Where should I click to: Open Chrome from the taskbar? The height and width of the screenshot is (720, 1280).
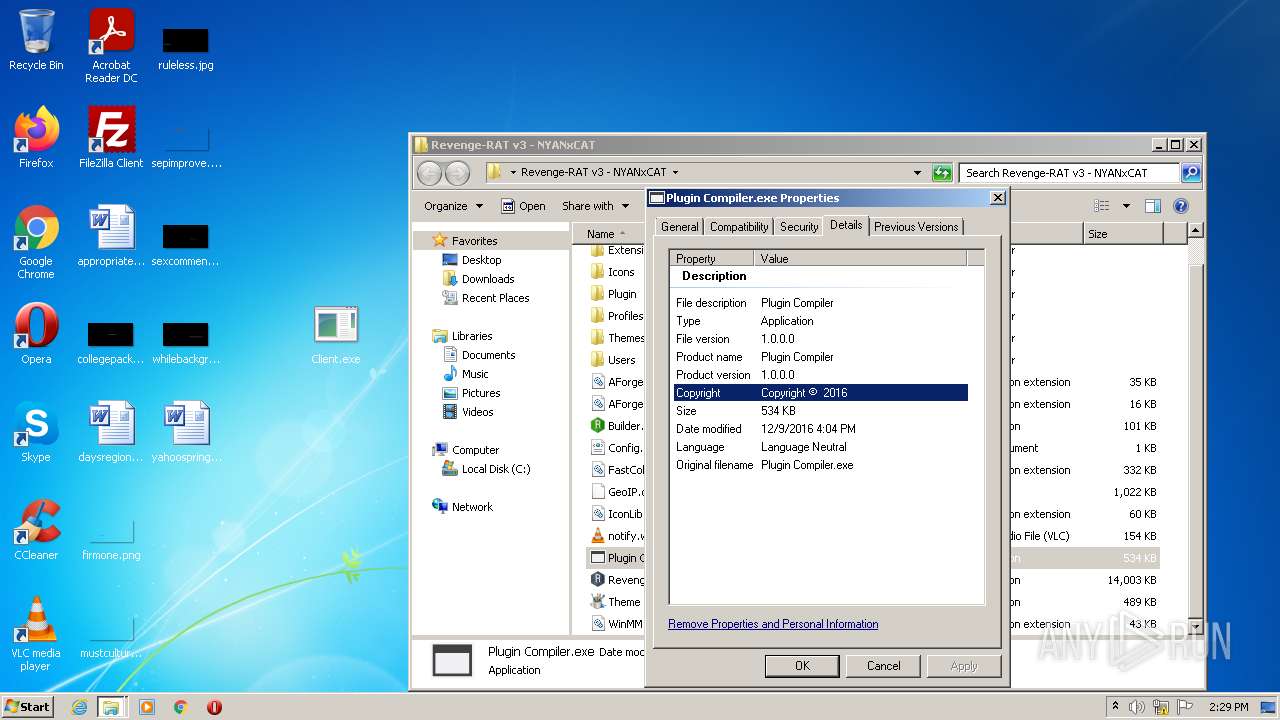(x=181, y=707)
